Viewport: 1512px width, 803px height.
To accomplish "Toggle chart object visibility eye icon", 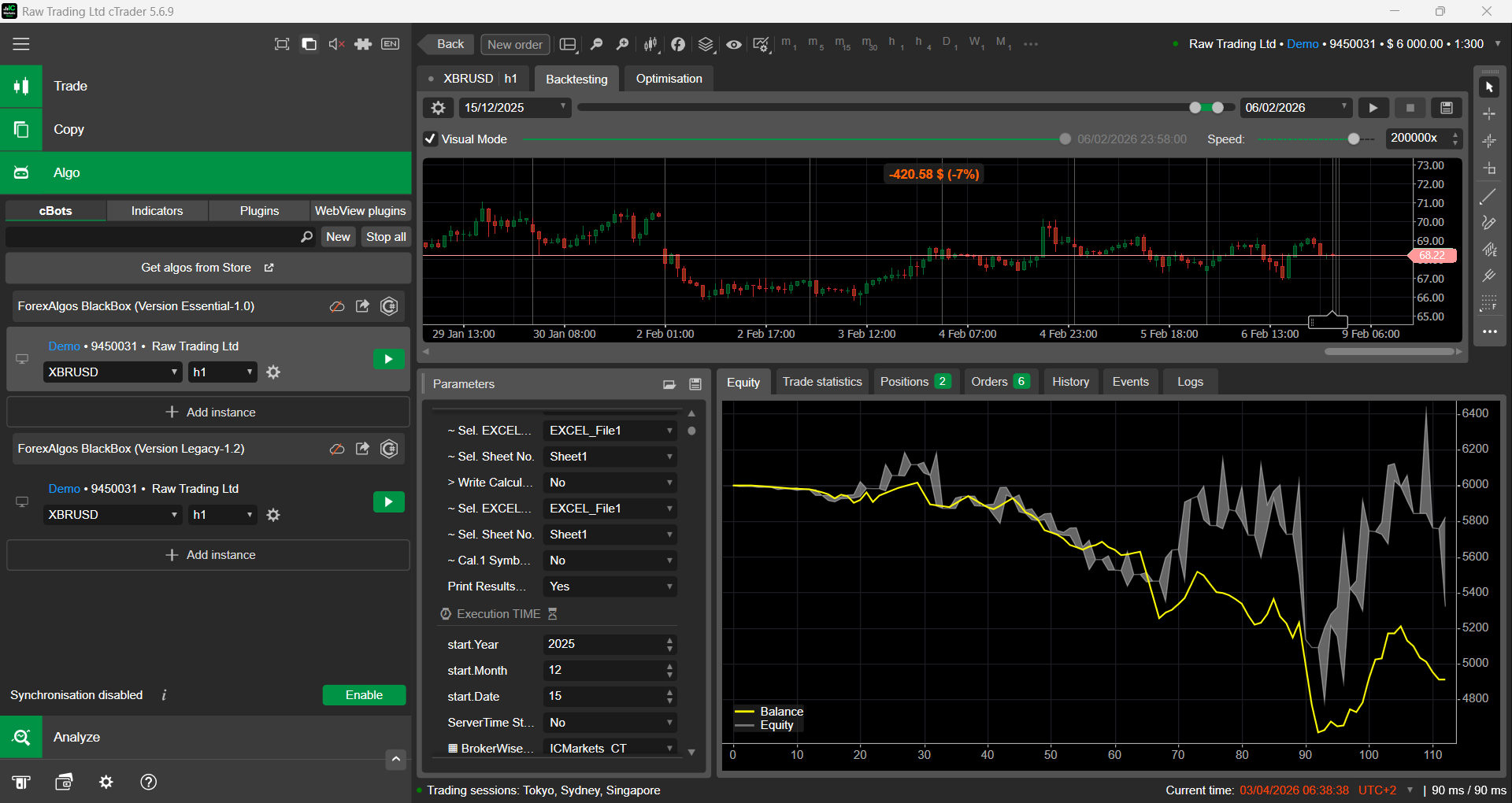I will [733, 44].
